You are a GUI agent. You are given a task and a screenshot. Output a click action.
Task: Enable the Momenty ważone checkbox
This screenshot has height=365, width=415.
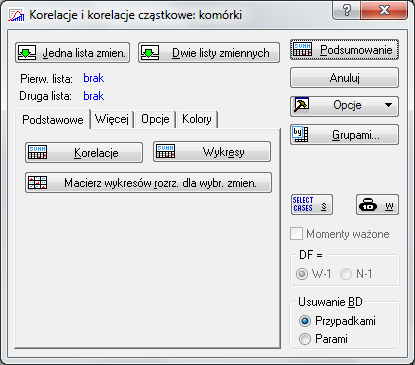point(296,234)
